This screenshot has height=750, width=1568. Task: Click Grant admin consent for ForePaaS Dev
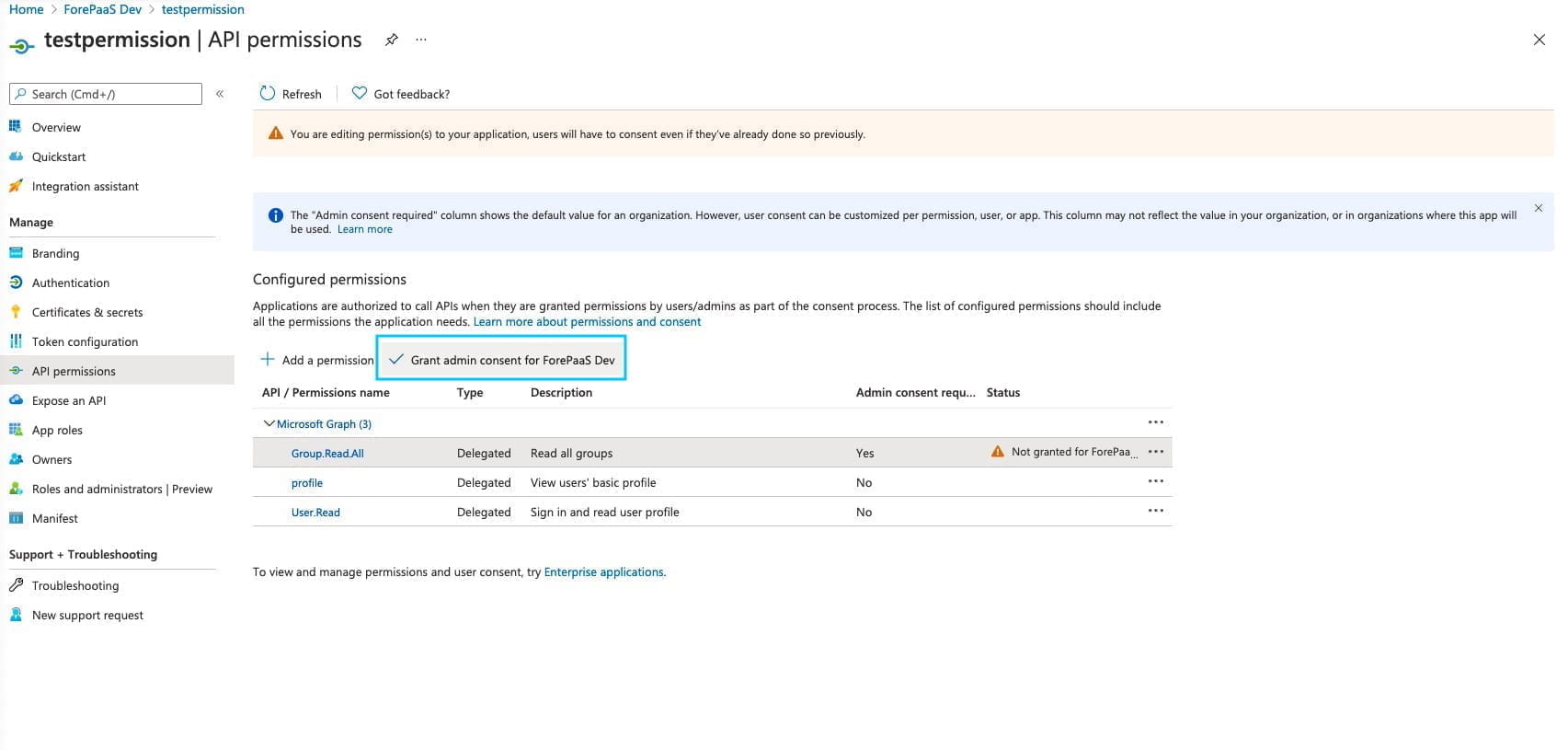[501, 360]
